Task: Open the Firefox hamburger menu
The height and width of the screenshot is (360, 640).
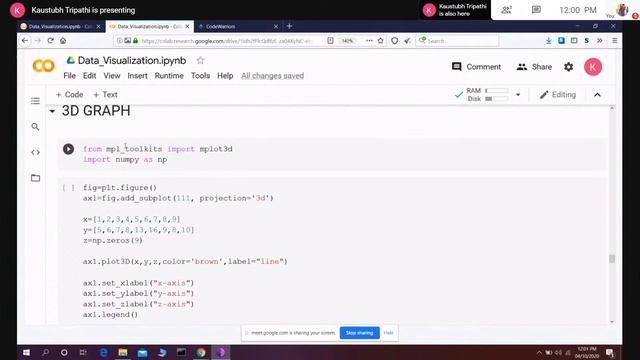Action: pos(614,41)
